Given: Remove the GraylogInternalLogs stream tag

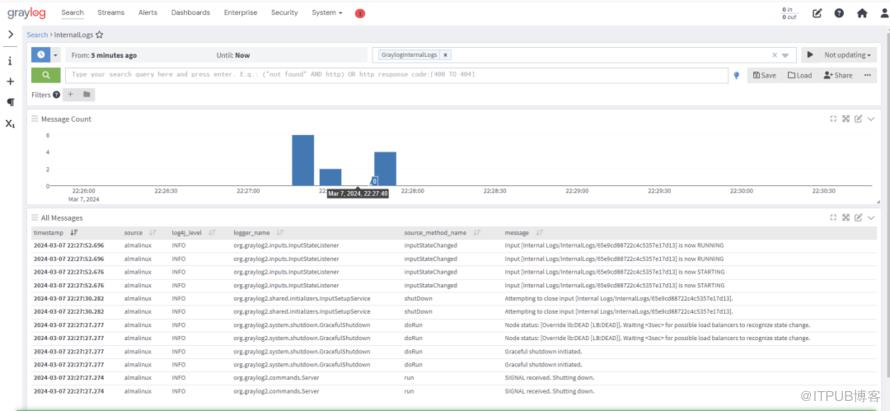Looking at the screenshot, I should coord(445,55).
